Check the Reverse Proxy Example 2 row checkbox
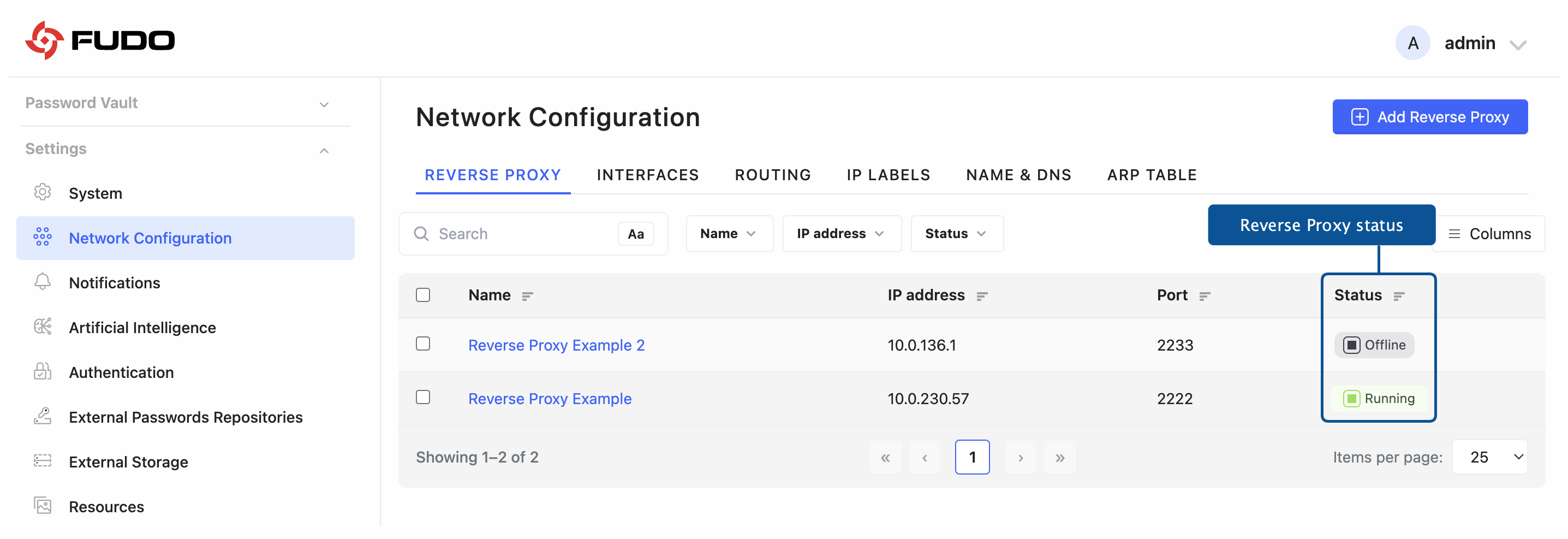 (x=422, y=344)
